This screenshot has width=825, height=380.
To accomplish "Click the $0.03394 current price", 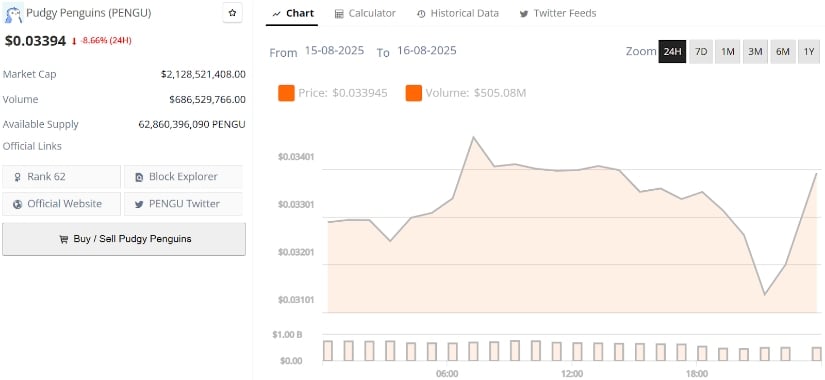I will click(35, 41).
